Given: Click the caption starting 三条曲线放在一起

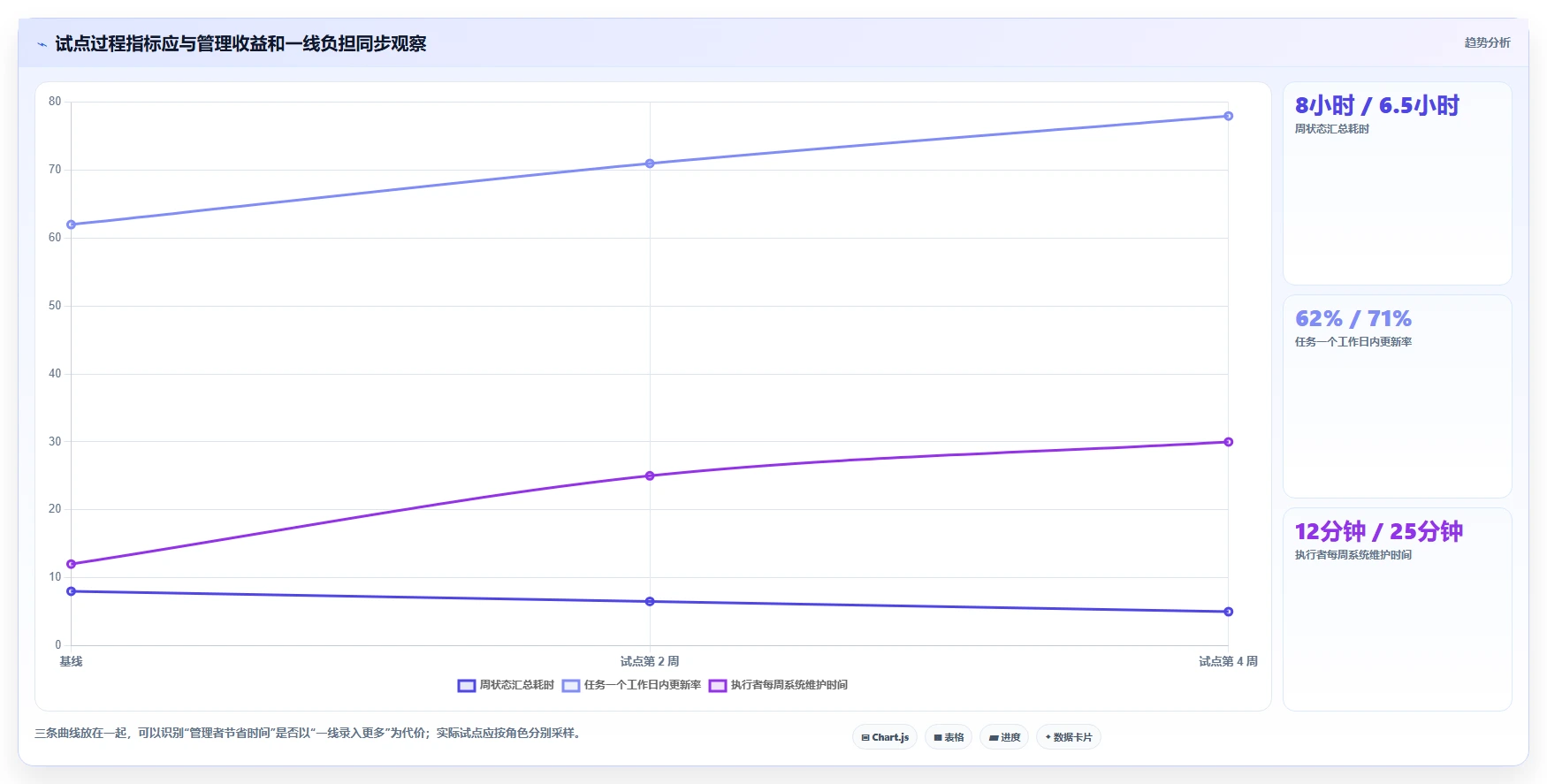Looking at the screenshot, I should tap(309, 733).
